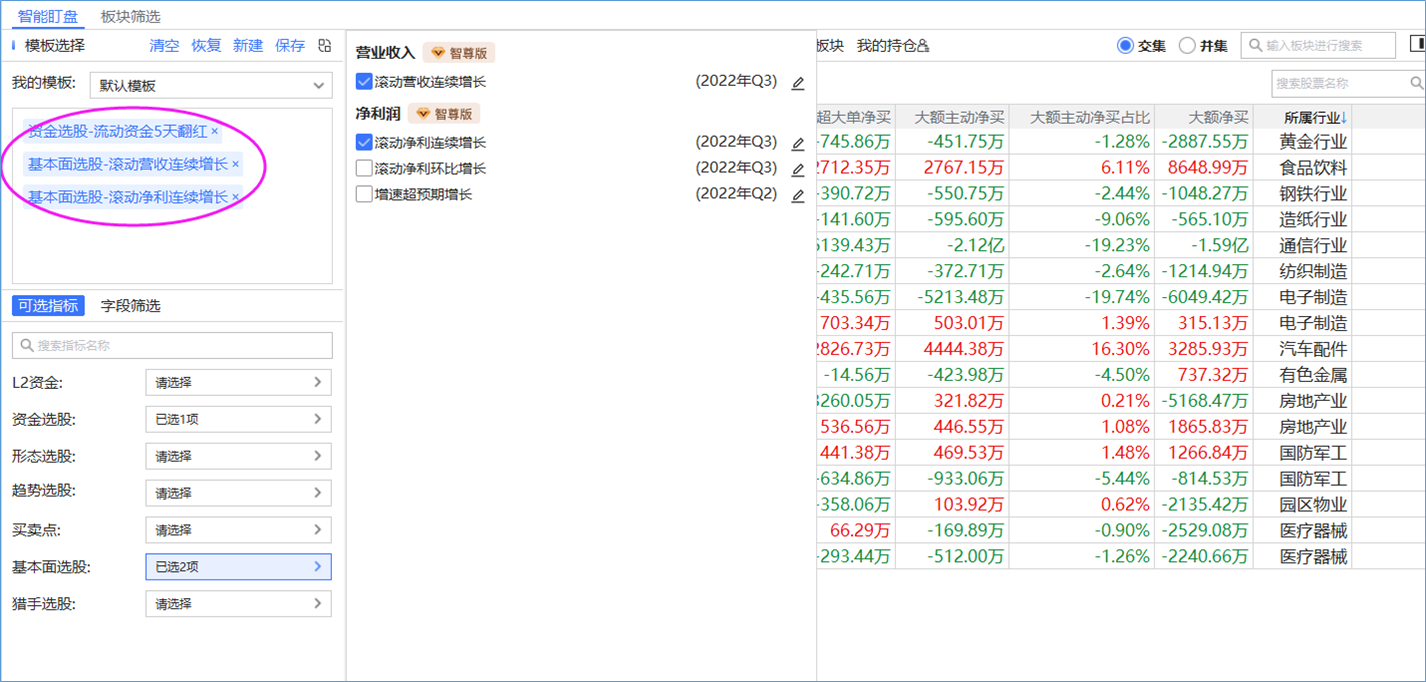The image size is (1426, 682).
Task: Click 恢复 to restore template
Action: tap(206, 45)
